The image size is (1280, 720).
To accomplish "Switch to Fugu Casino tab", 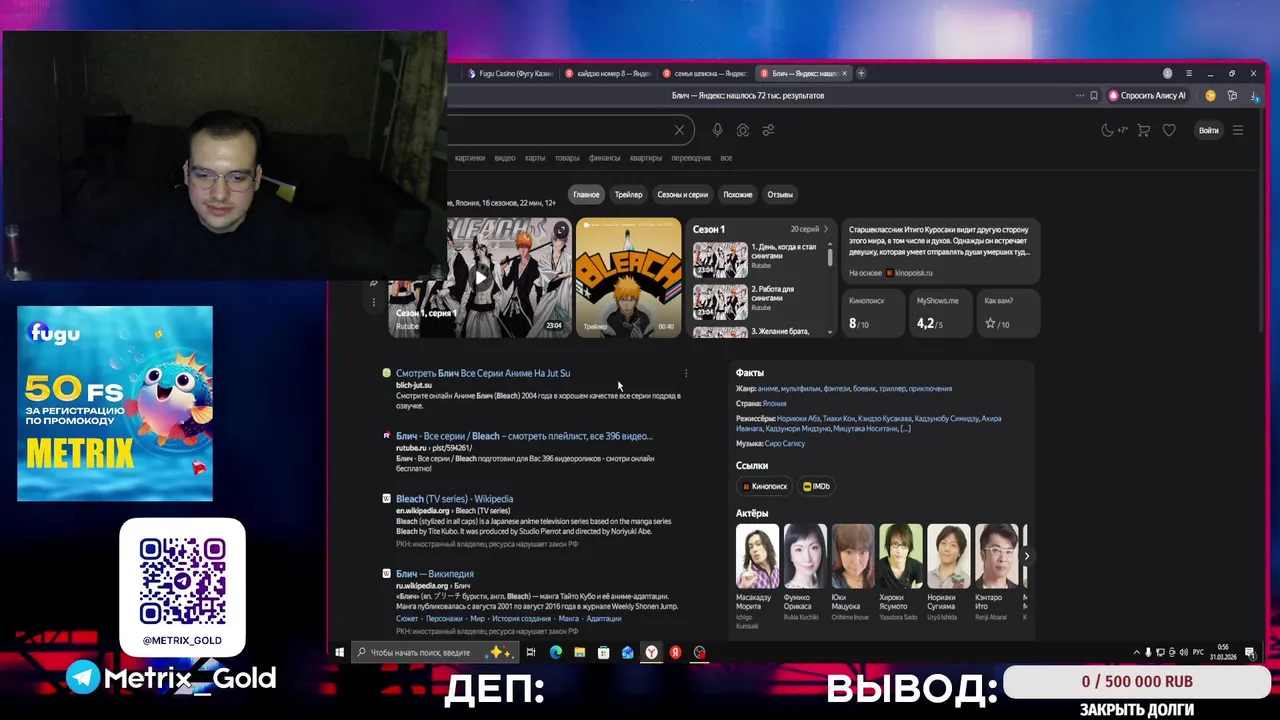I will coord(509,73).
